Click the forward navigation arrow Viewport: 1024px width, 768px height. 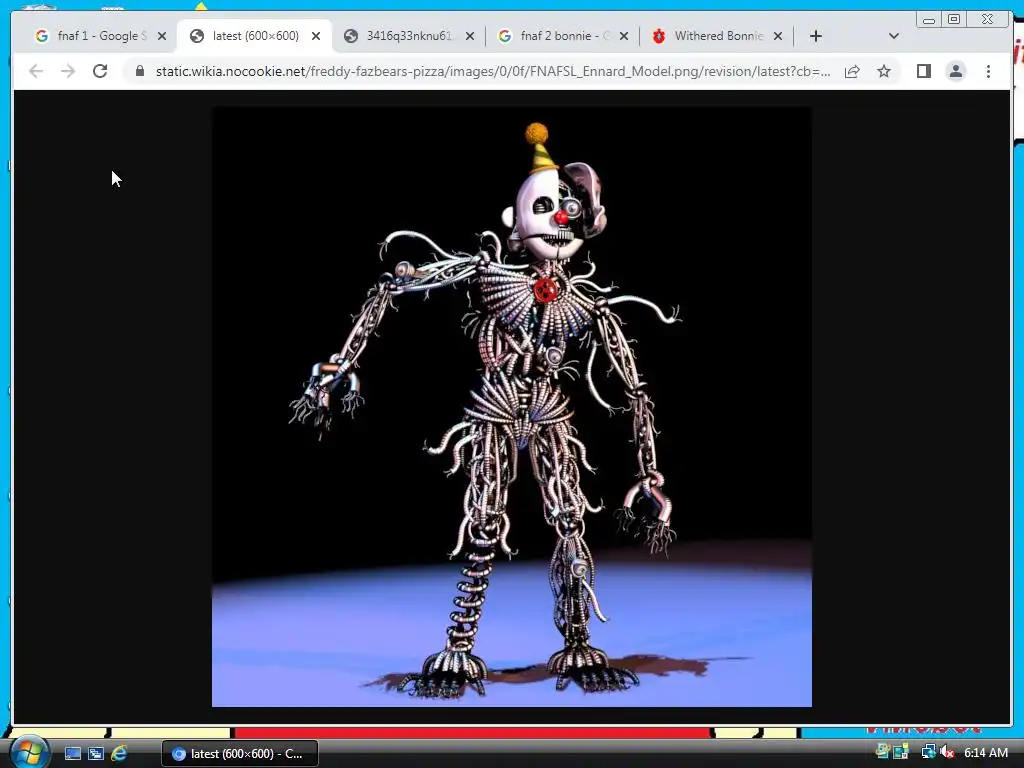coord(68,71)
